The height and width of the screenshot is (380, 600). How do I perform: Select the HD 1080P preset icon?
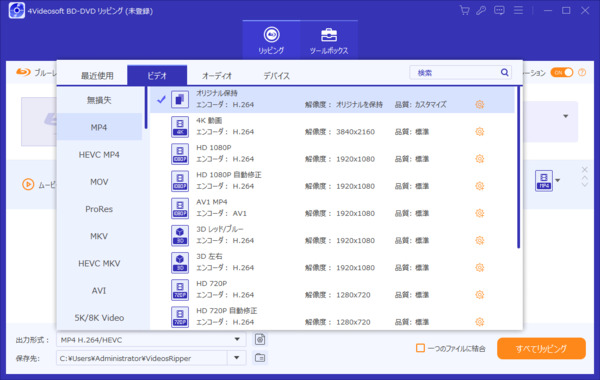coord(180,154)
